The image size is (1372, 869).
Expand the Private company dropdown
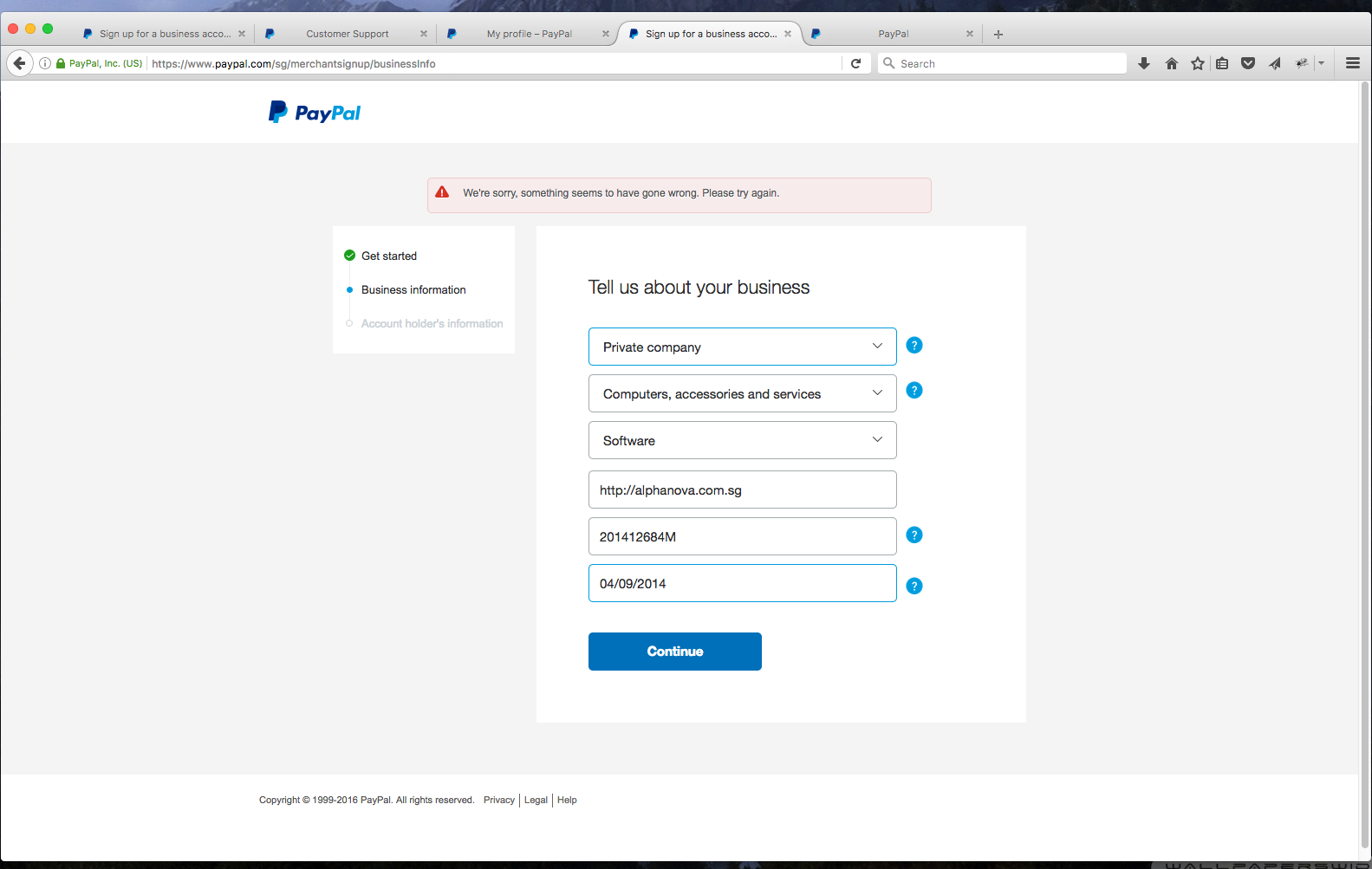point(742,347)
